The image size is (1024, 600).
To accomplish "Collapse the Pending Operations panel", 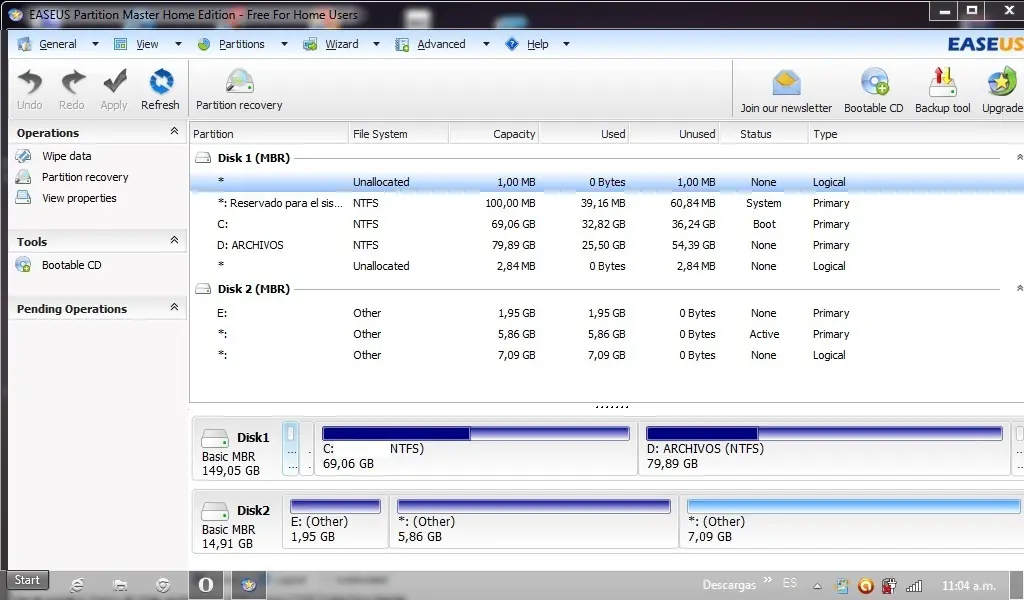I will click(174, 307).
